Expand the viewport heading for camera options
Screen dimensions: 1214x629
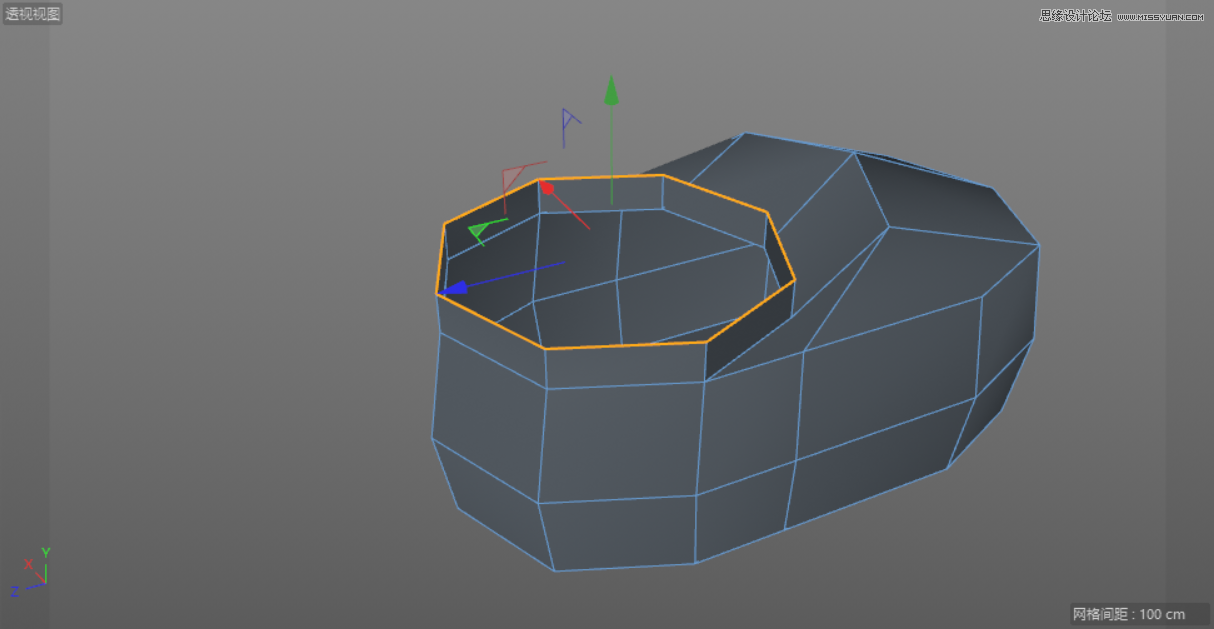tap(33, 13)
